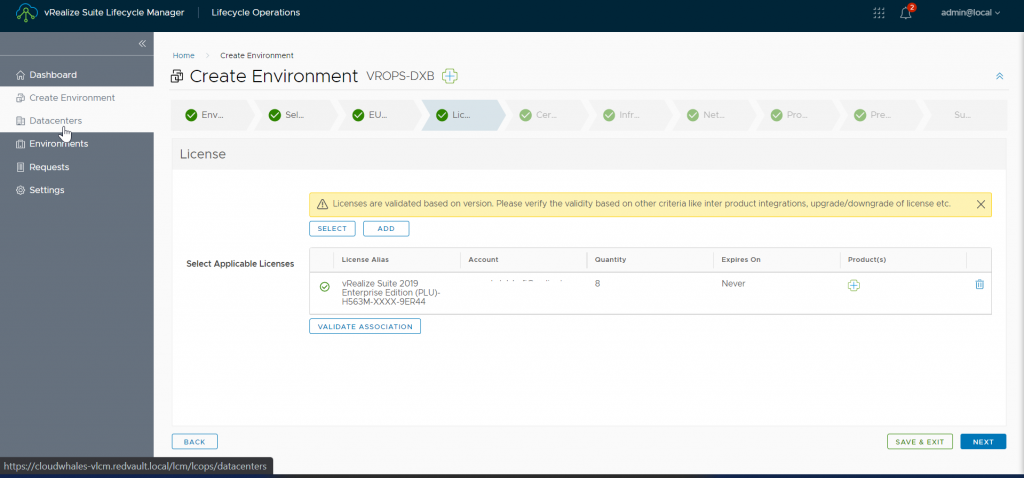Delete the license using the trash icon
1024x478 pixels.
[980, 284]
